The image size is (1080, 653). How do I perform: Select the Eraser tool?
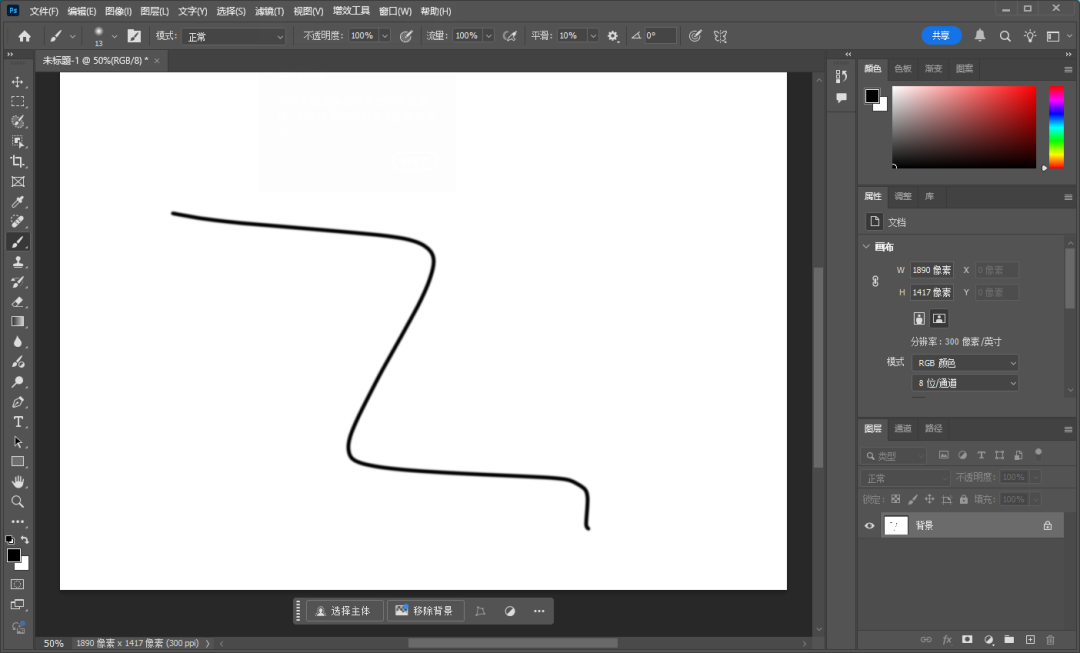pos(18,302)
